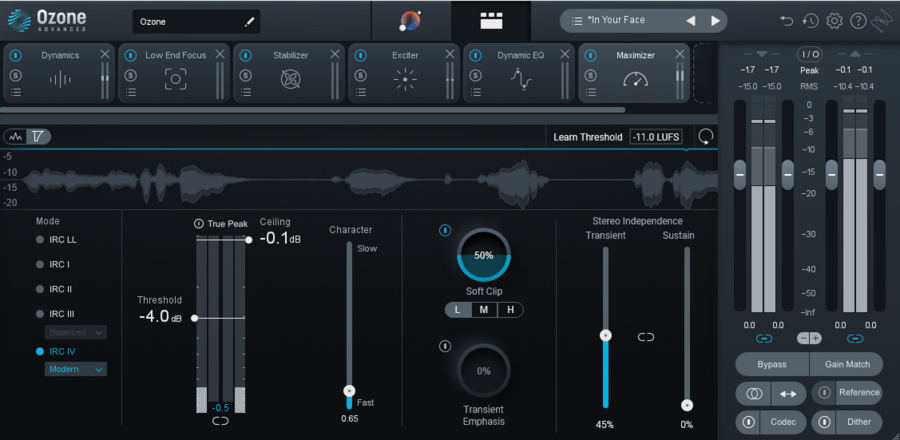
Task: Click the help question mark icon
Action: pos(857,21)
